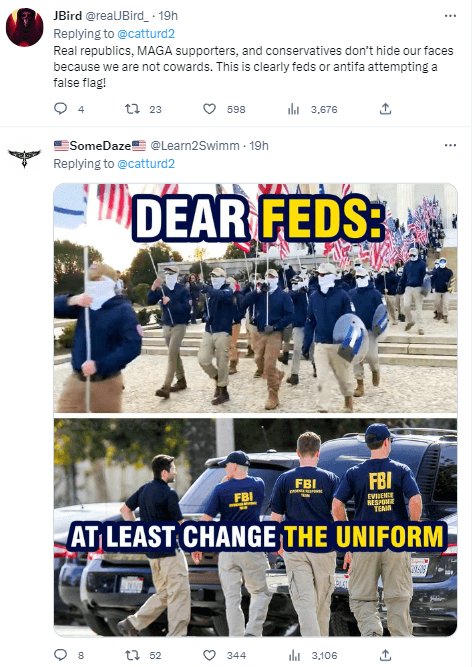Share SomeDaze's tweet

tap(385, 656)
